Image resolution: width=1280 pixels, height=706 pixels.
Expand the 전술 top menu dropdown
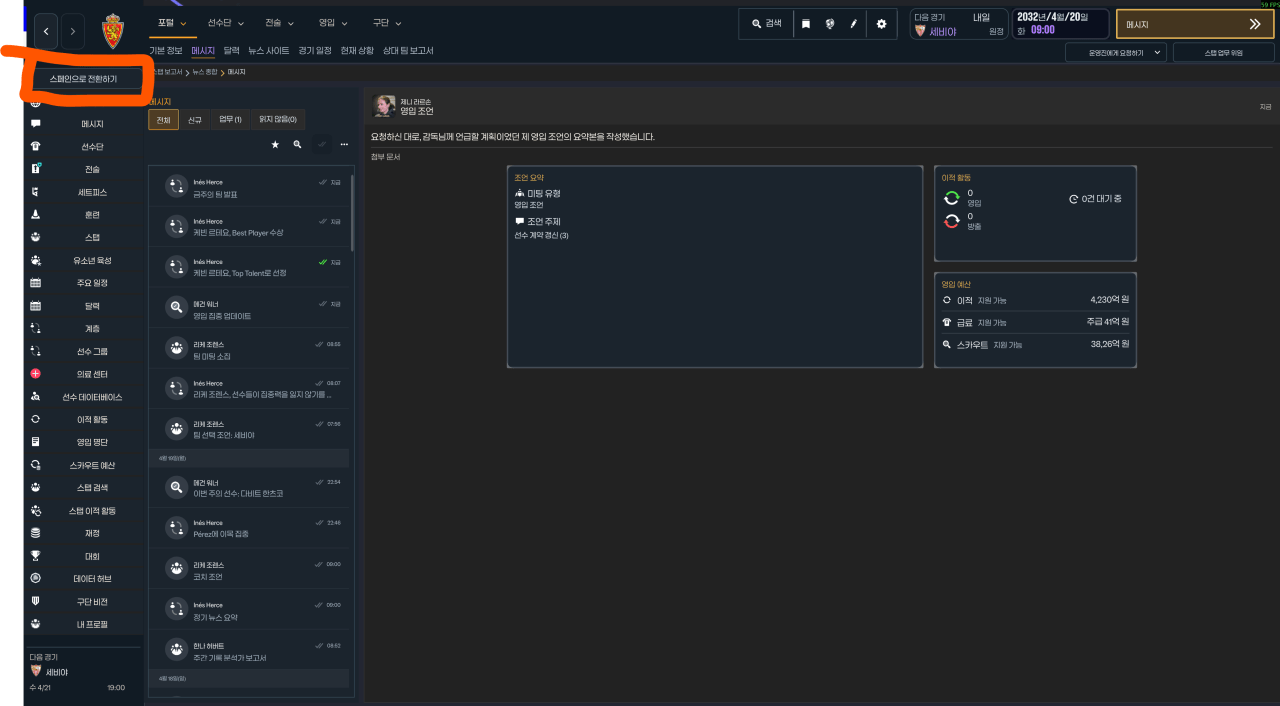[281, 22]
